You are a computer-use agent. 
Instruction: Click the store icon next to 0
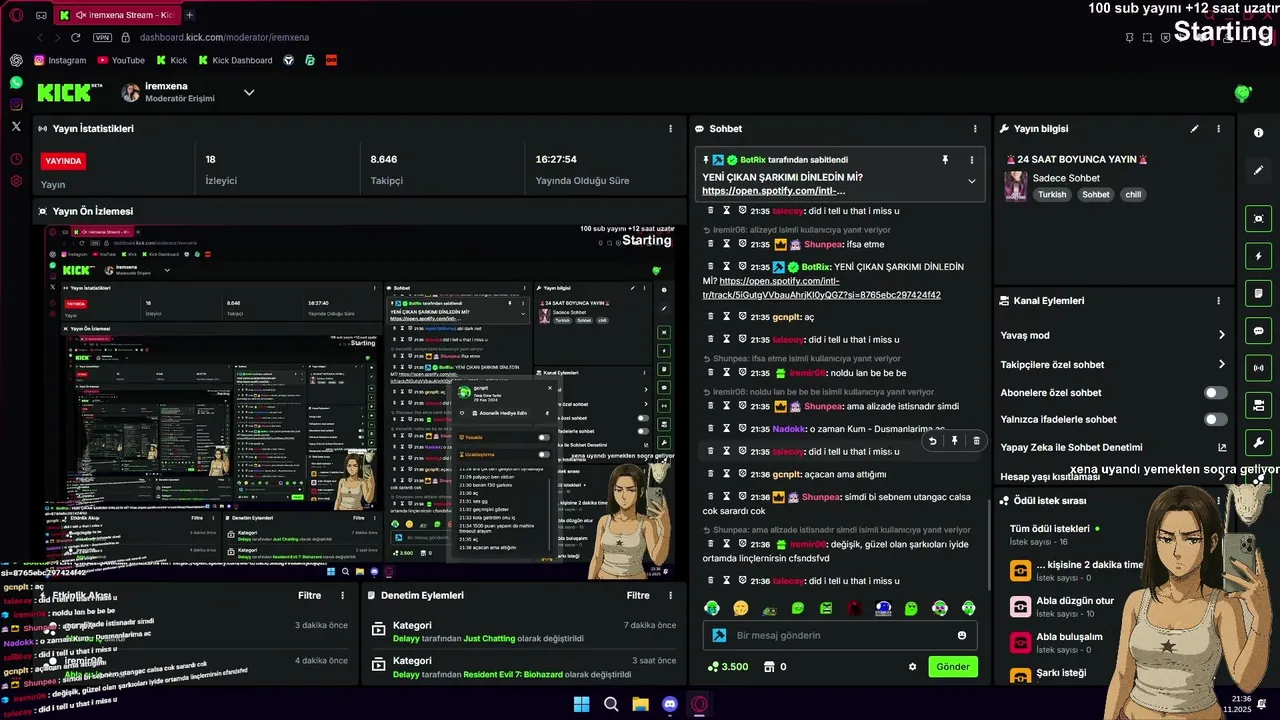(x=769, y=667)
